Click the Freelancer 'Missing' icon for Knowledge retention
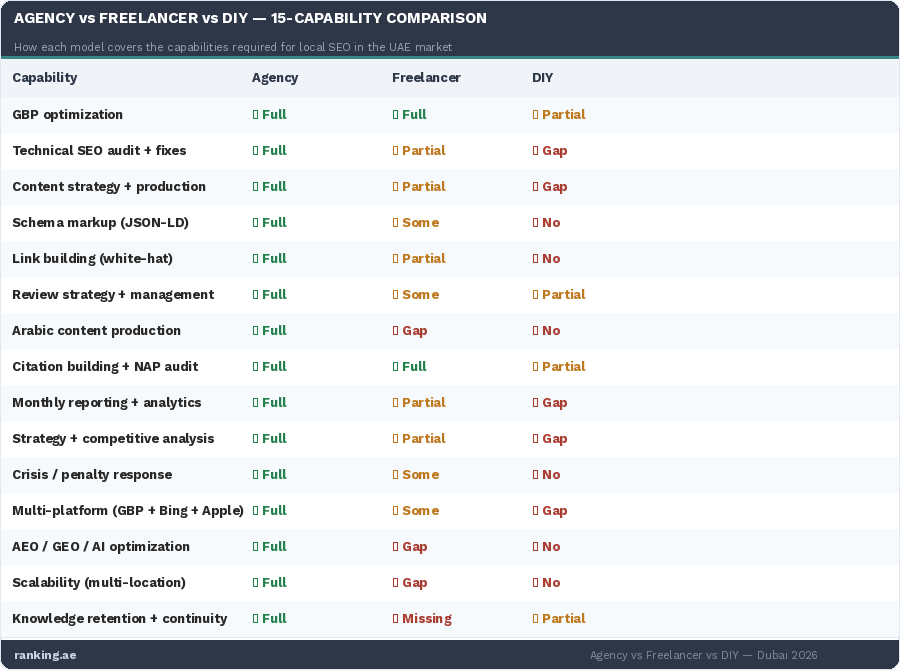900x670 pixels. point(395,619)
